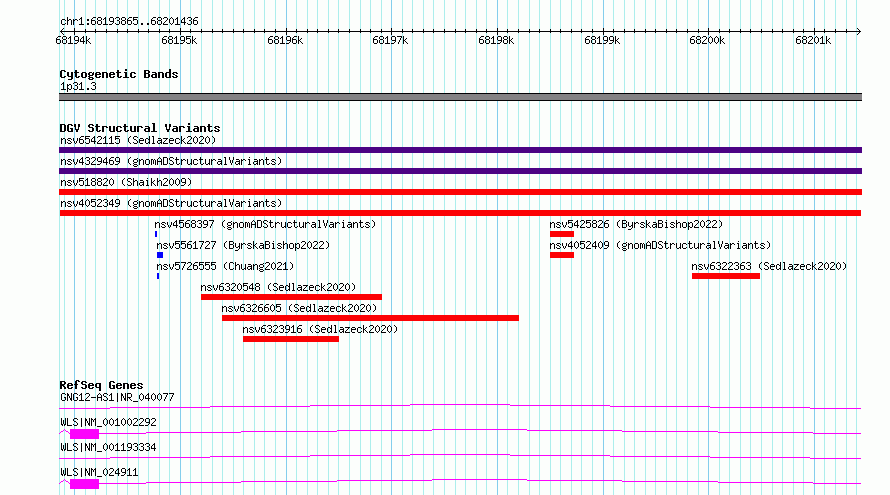
Task: Click the nsv6323916 (Sedlazeck2020) label
Action: tap(320, 329)
